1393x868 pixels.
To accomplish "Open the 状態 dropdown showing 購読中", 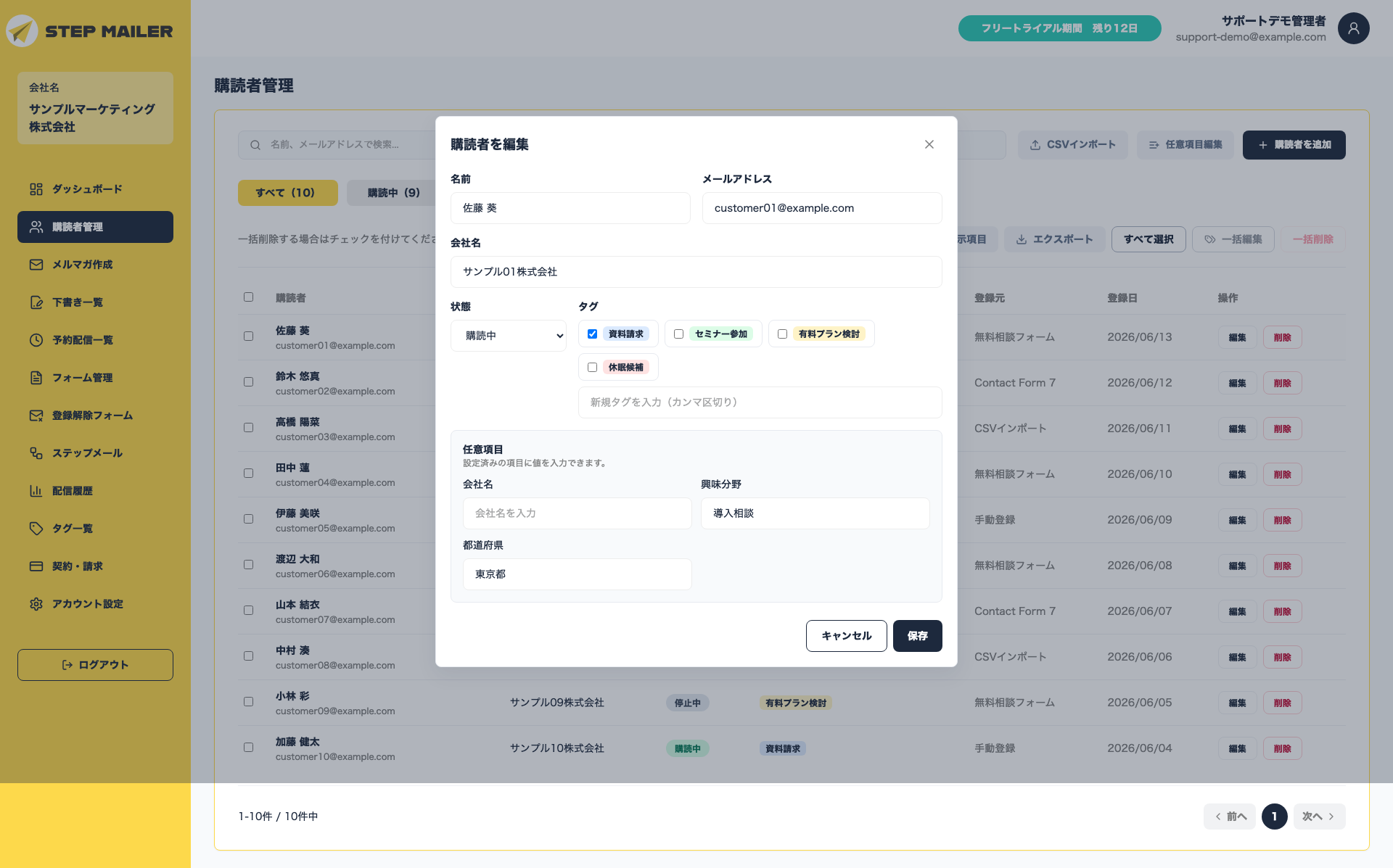I will [x=509, y=336].
